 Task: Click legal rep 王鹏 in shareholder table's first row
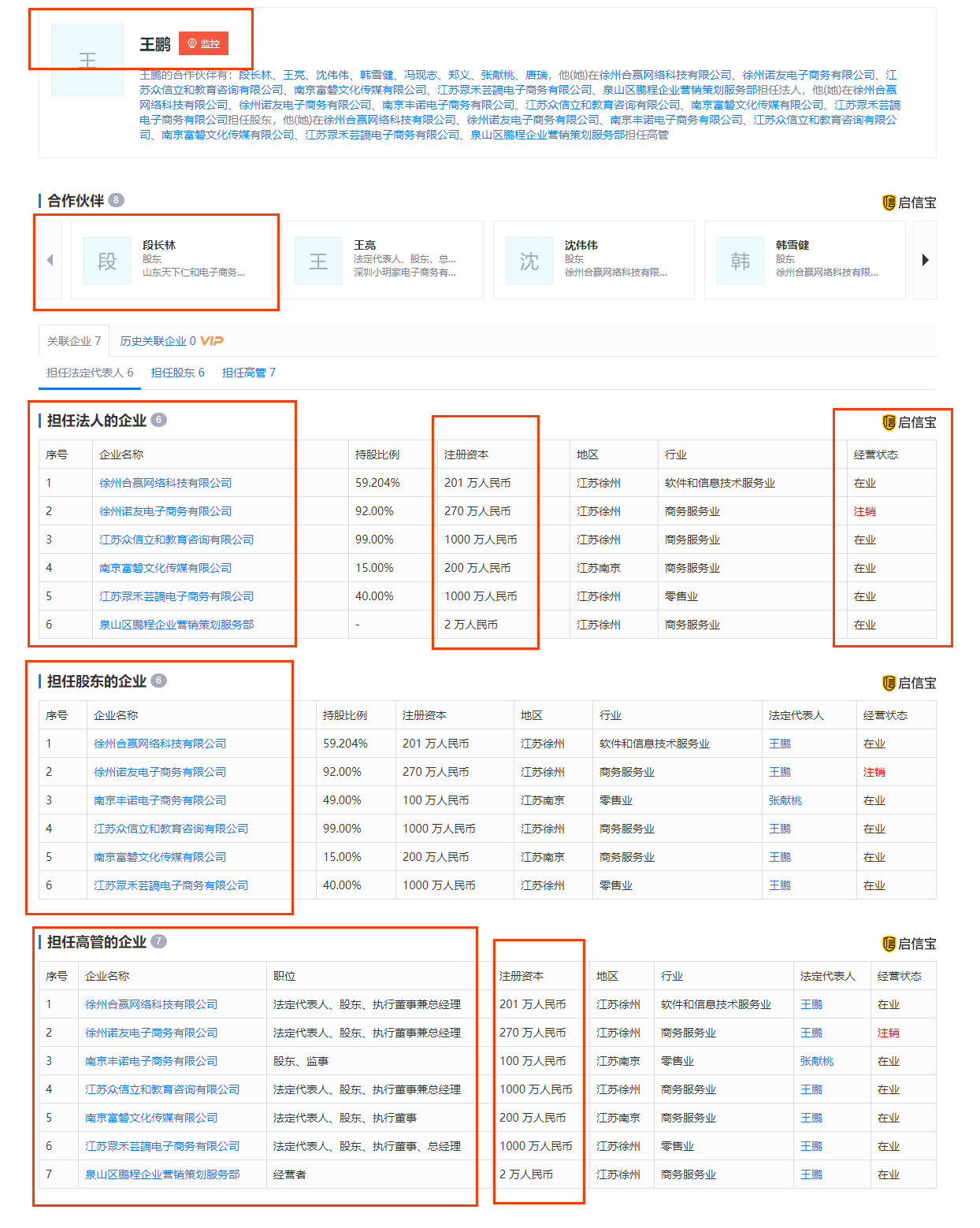pos(780,744)
